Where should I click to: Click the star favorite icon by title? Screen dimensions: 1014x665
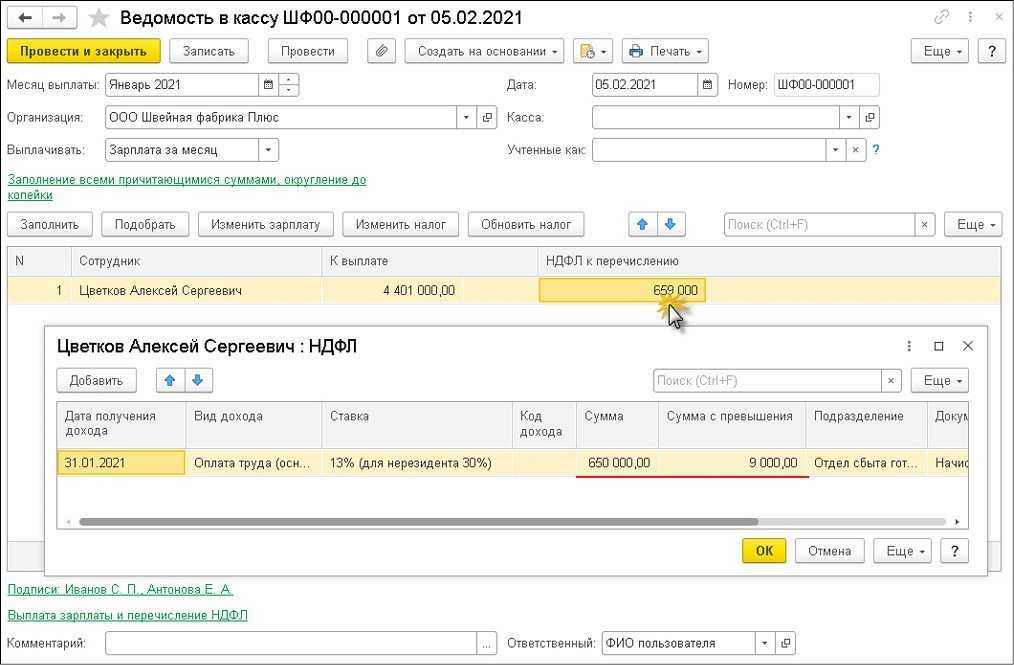(99, 18)
